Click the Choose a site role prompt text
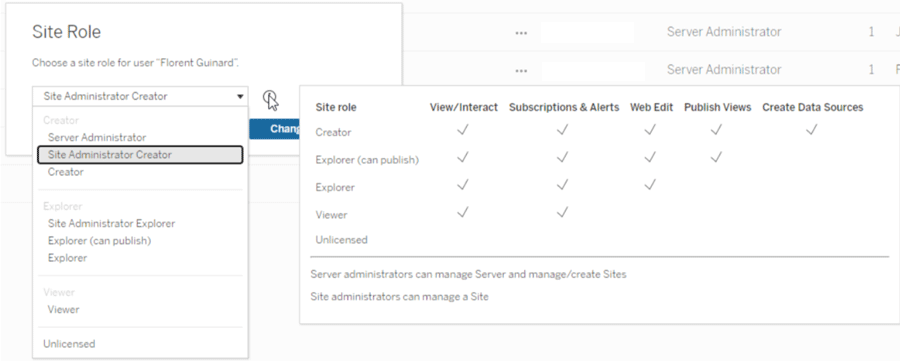 click(135, 63)
